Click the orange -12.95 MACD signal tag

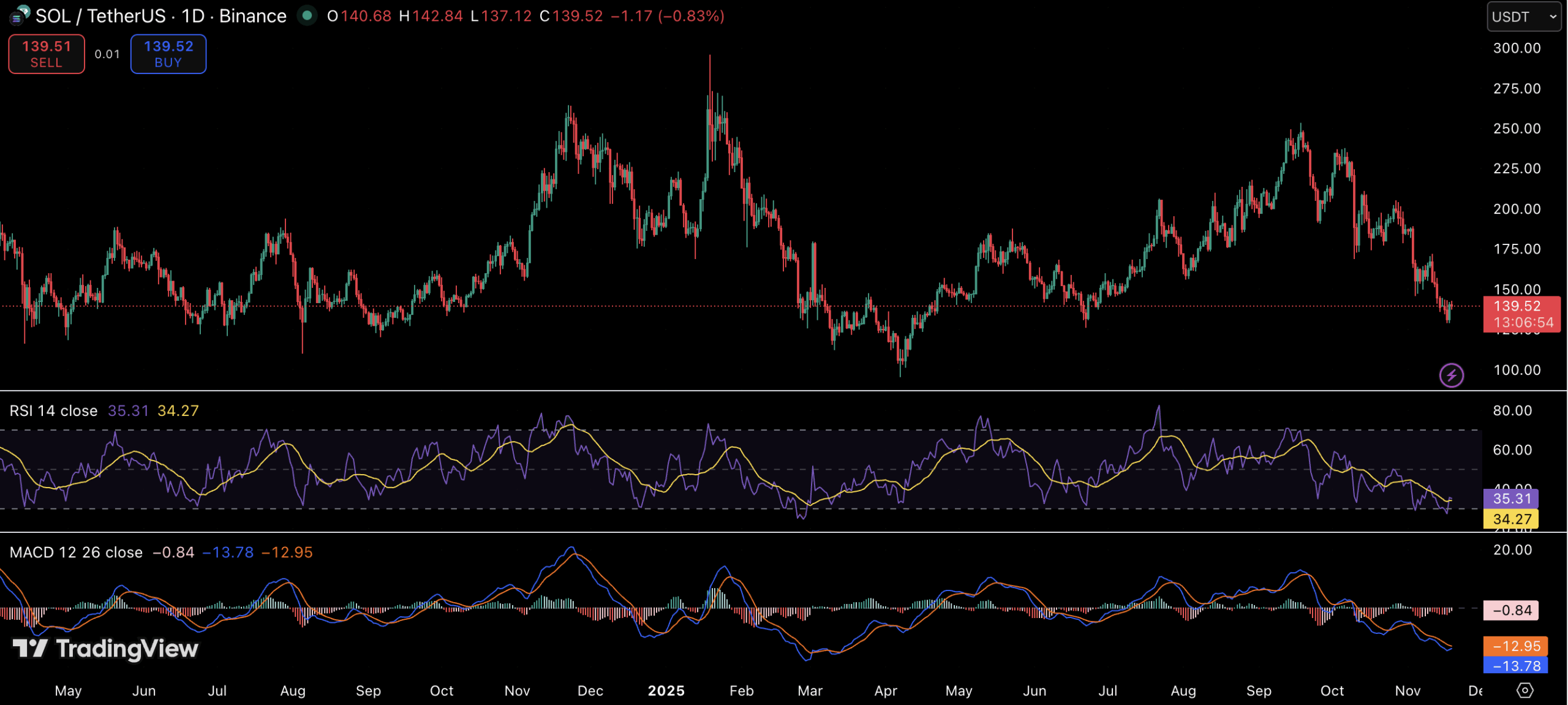coord(1515,646)
